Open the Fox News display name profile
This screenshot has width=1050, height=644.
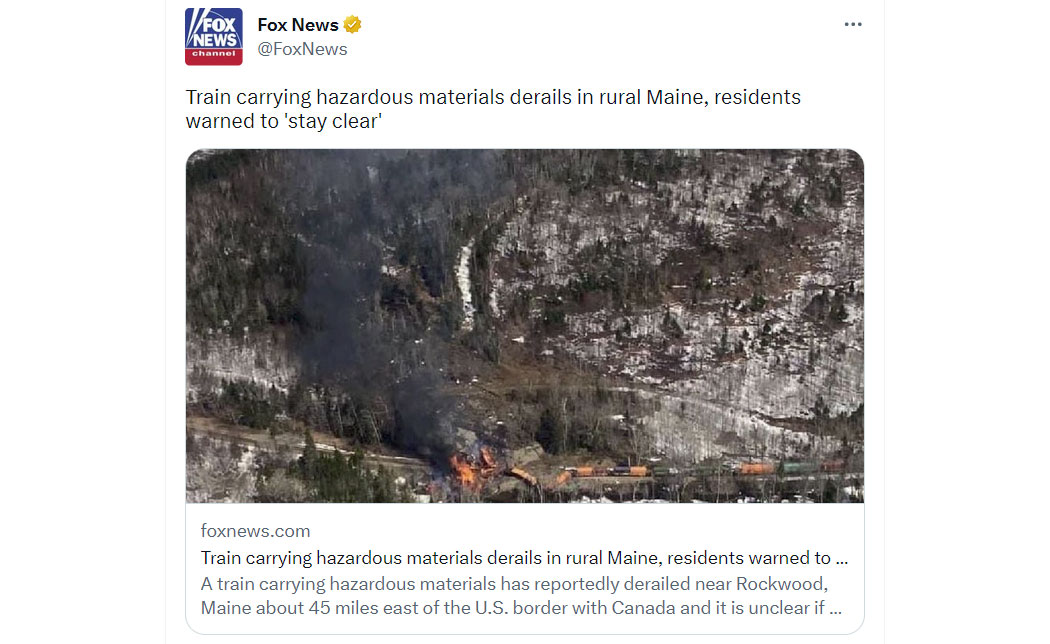click(x=298, y=25)
